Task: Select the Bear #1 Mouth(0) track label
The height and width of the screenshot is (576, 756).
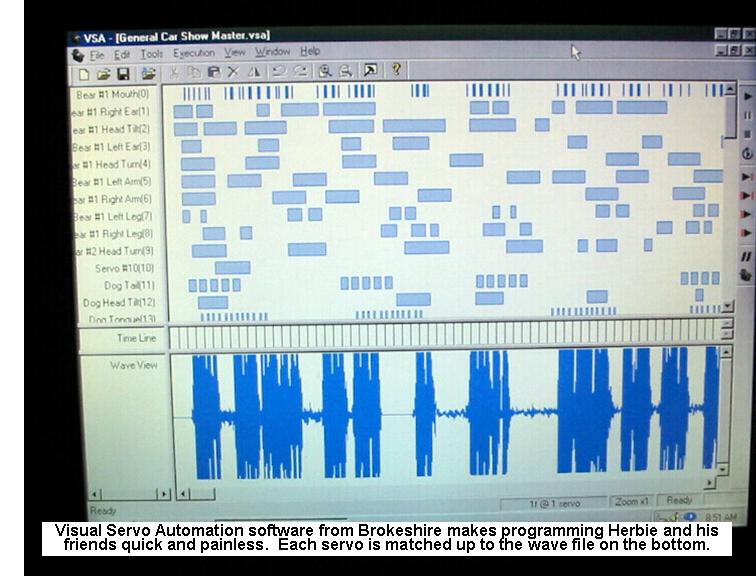Action: (x=114, y=94)
